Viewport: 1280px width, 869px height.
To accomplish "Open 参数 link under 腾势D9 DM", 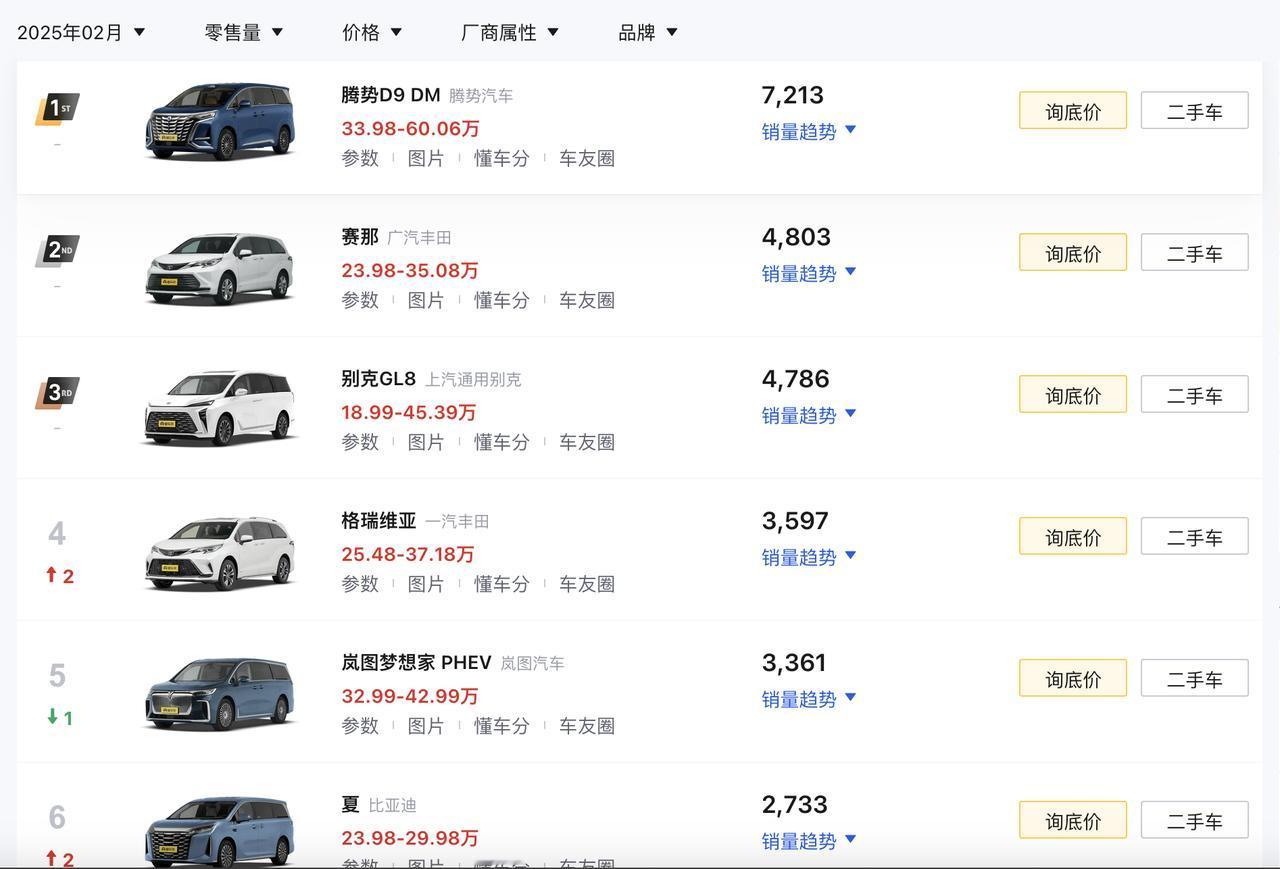I will click(360, 158).
